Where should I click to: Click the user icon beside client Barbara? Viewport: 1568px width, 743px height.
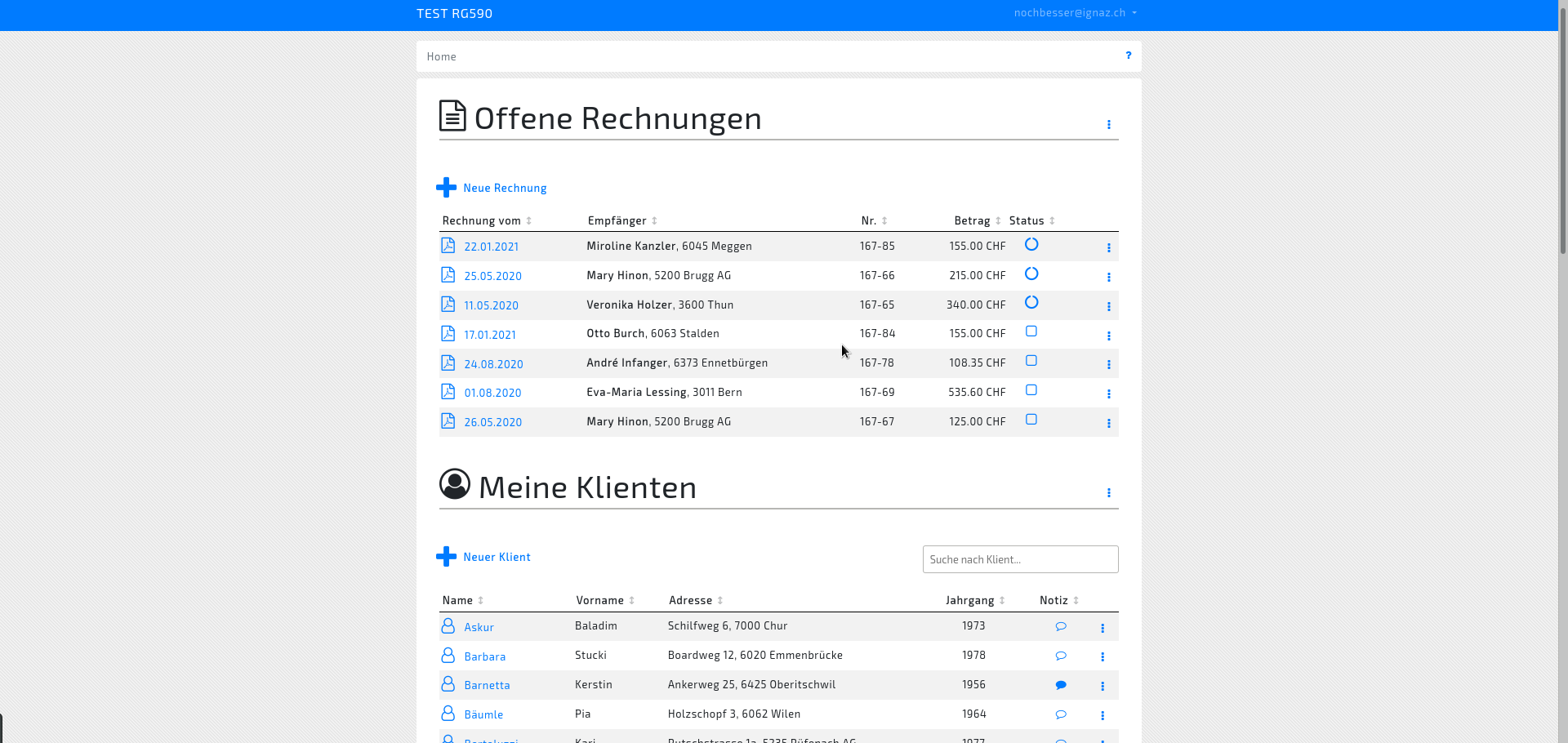[448, 655]
